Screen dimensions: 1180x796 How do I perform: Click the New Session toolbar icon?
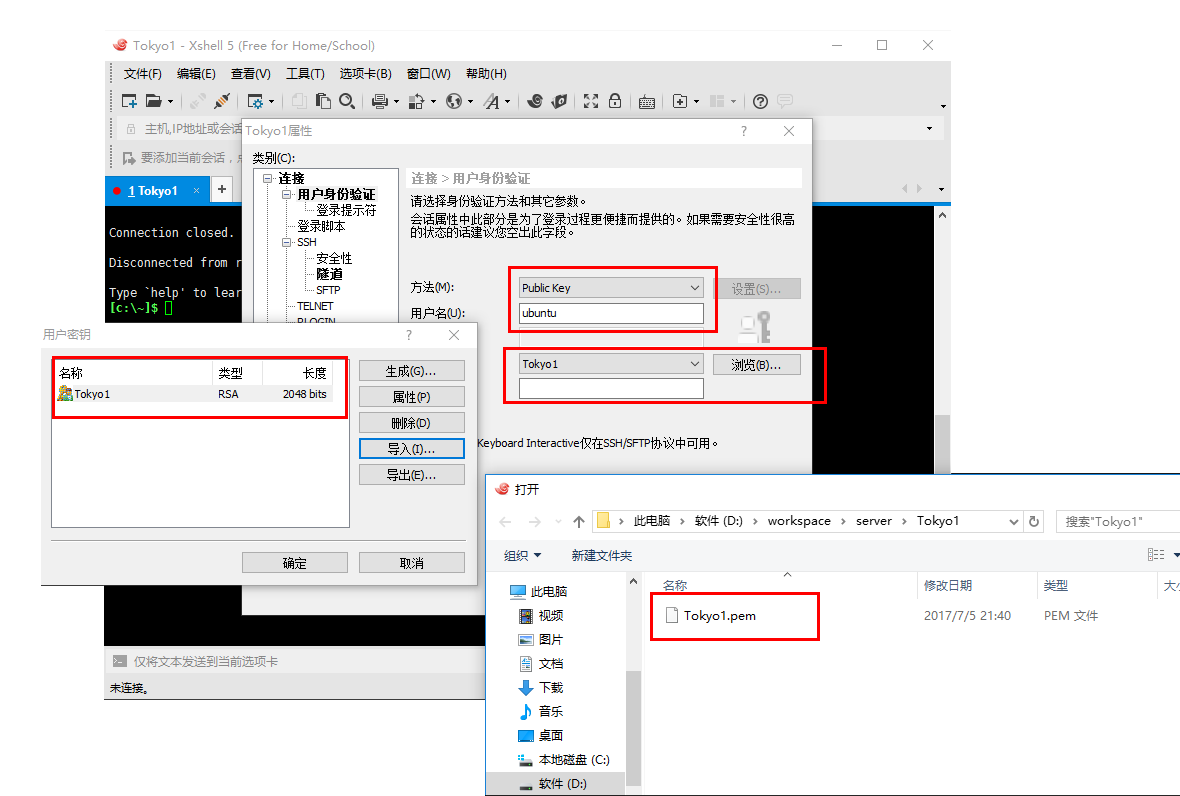pos(129,101)
